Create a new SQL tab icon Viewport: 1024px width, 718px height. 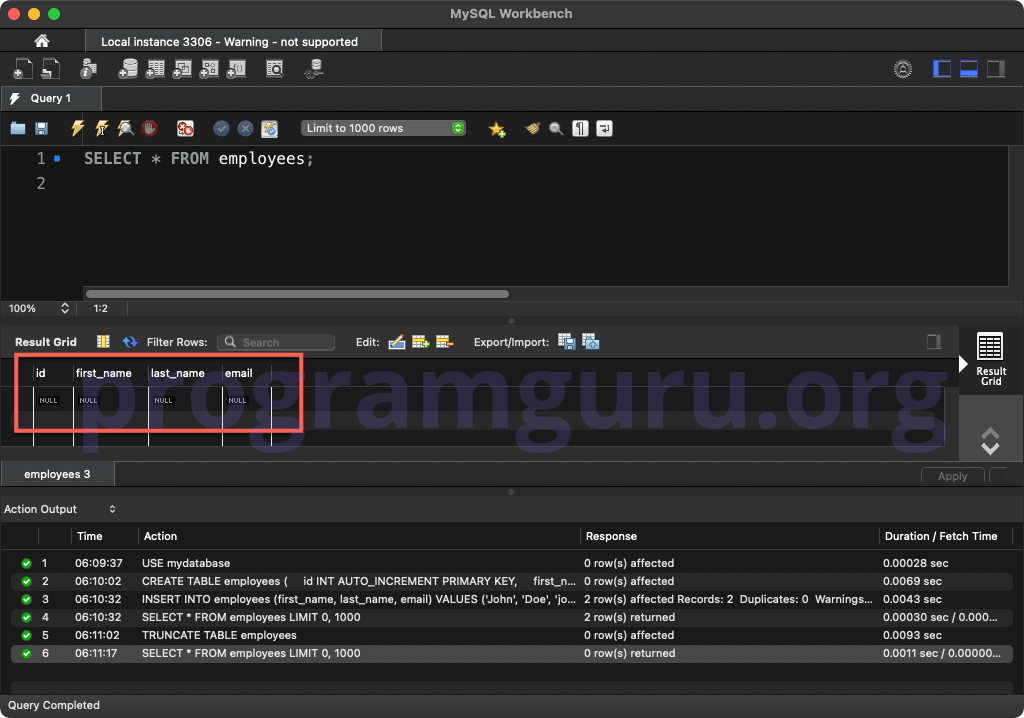click(22, 69)
